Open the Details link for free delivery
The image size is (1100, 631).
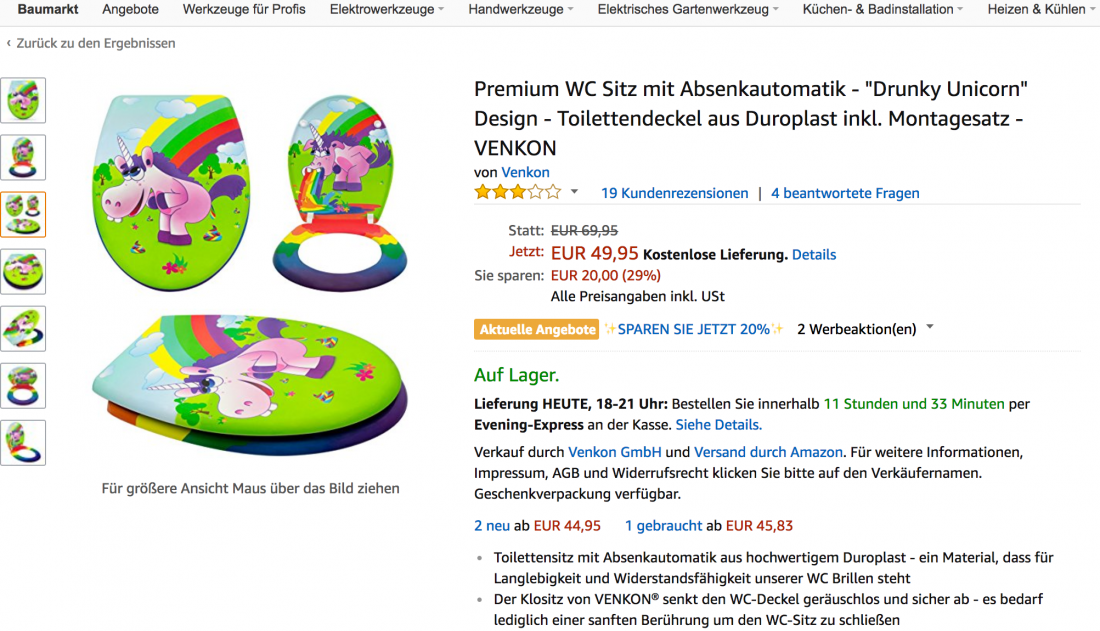814,255
